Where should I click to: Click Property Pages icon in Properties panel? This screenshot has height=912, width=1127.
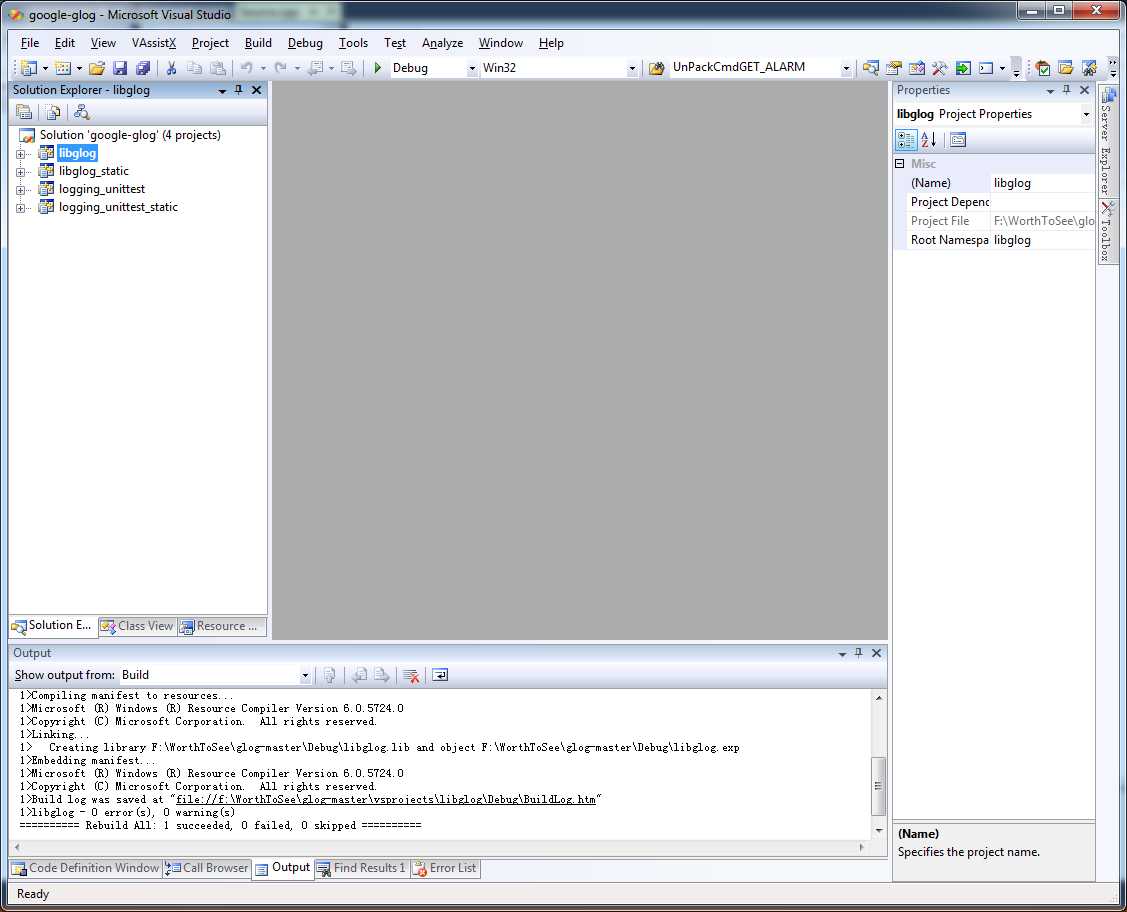(x=958, y=140)
